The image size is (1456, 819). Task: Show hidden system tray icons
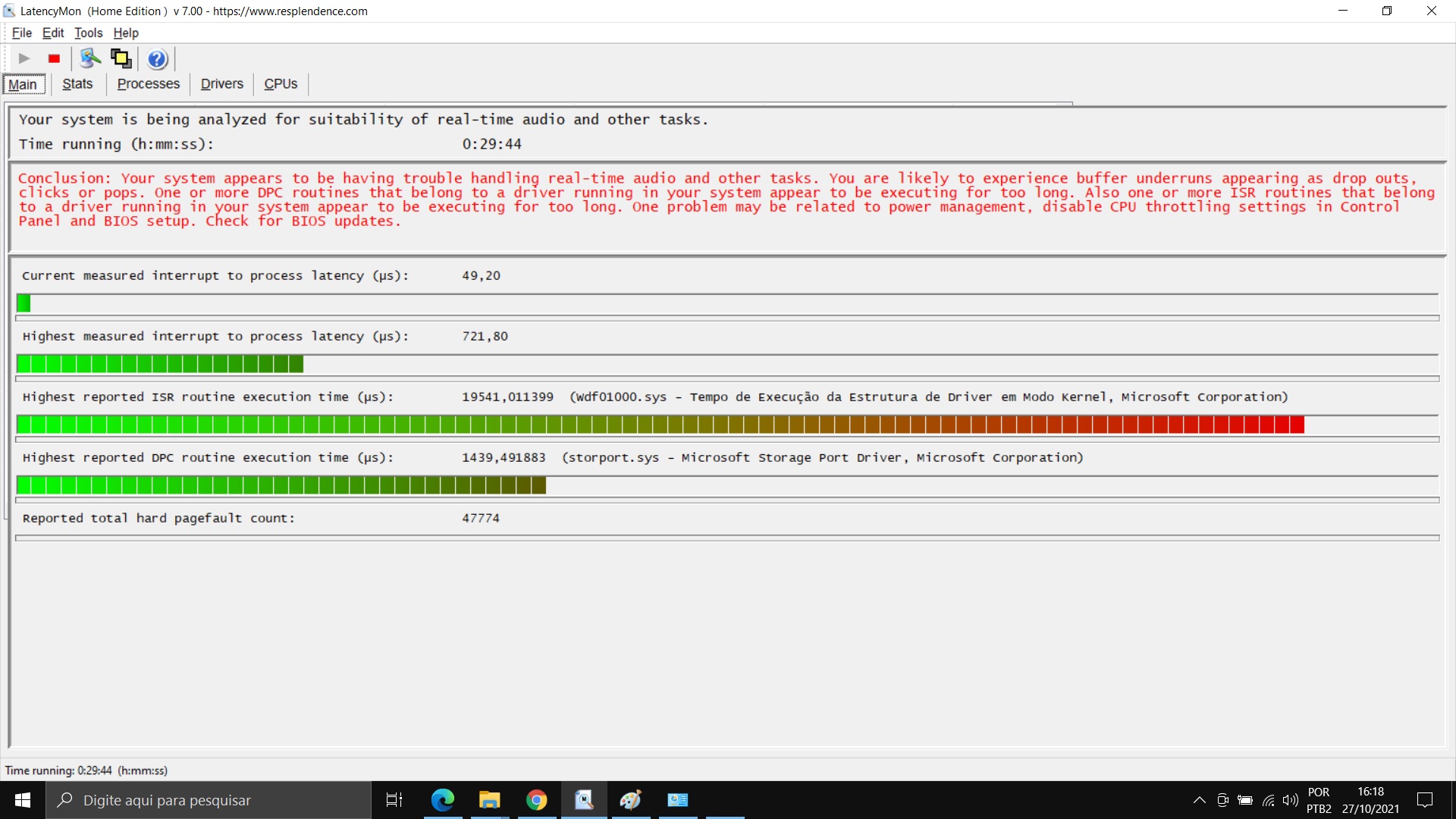coord(1199,800)
